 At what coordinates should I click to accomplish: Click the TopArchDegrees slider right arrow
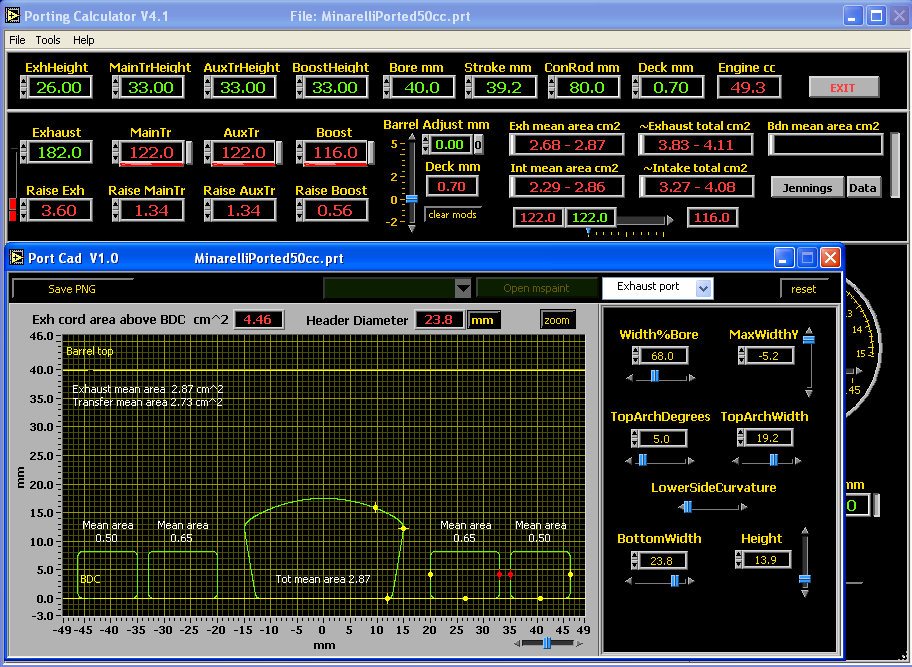click(x=691, y=461)
